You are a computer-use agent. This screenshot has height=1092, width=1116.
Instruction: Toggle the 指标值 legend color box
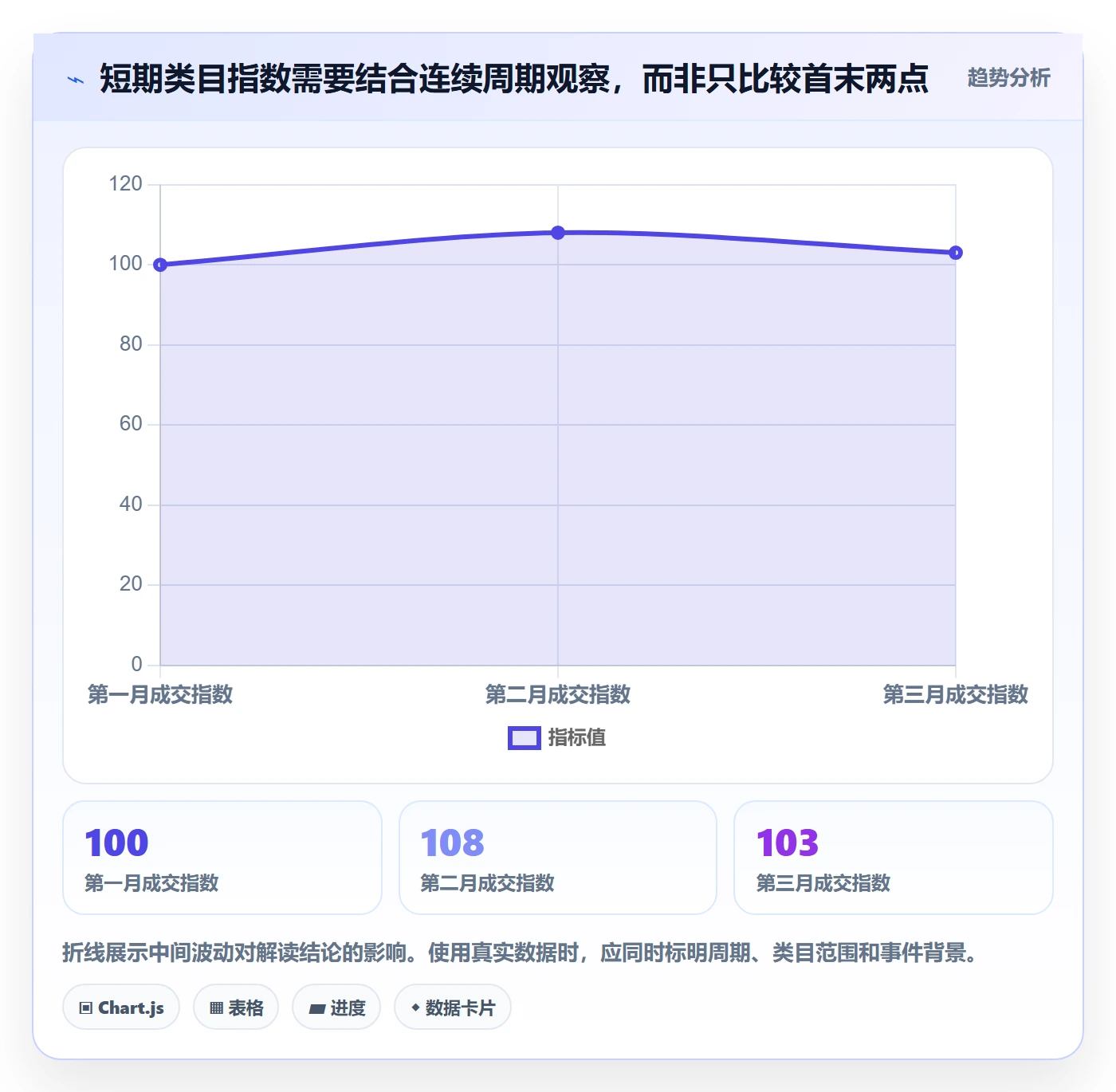(x=525, y=738)
